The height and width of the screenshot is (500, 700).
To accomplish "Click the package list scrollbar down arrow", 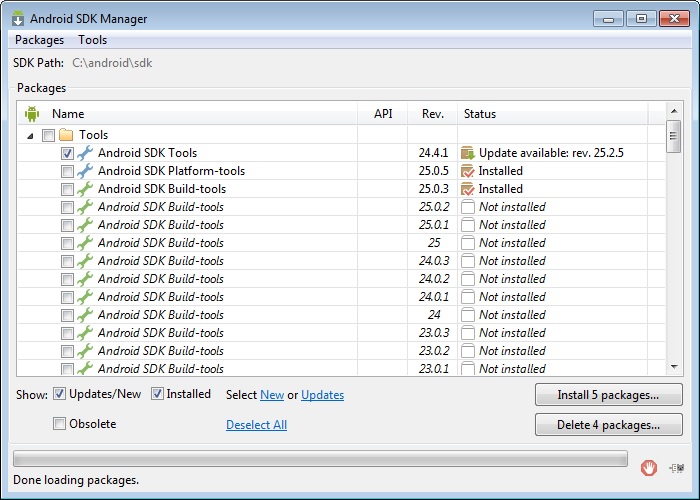I will pos(673,367).
